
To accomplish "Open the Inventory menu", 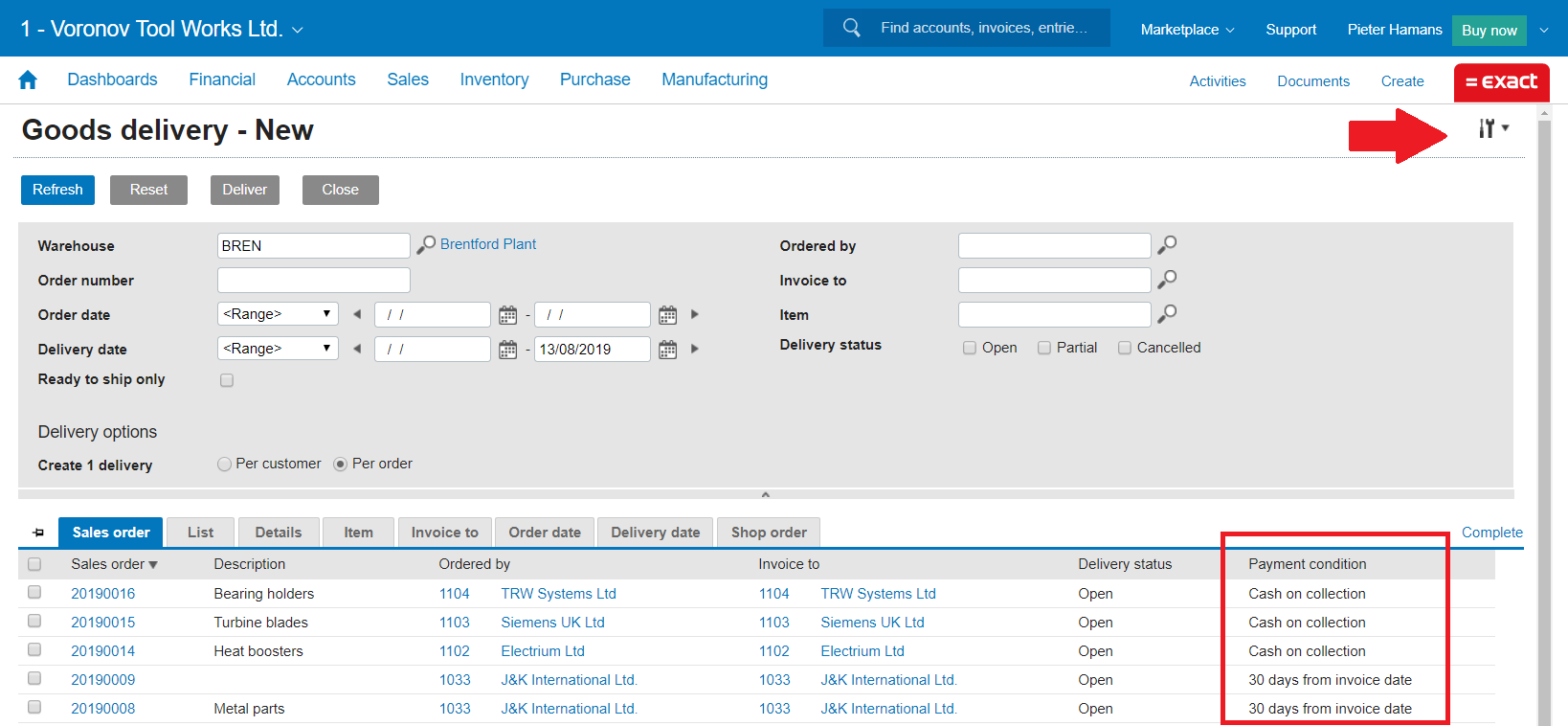I will point(494,79).
